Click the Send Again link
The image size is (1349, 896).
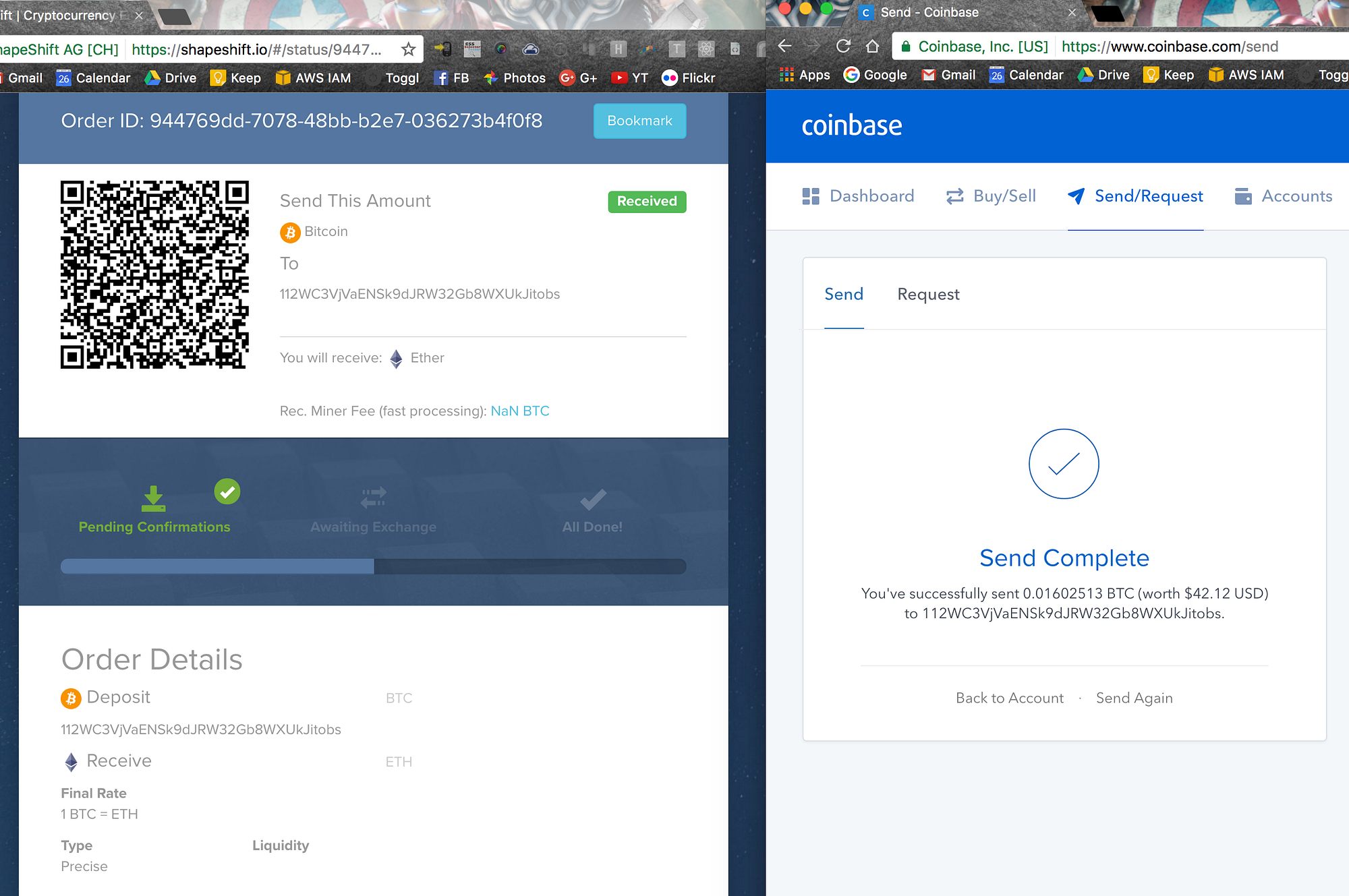click(x=1134, y=698)
